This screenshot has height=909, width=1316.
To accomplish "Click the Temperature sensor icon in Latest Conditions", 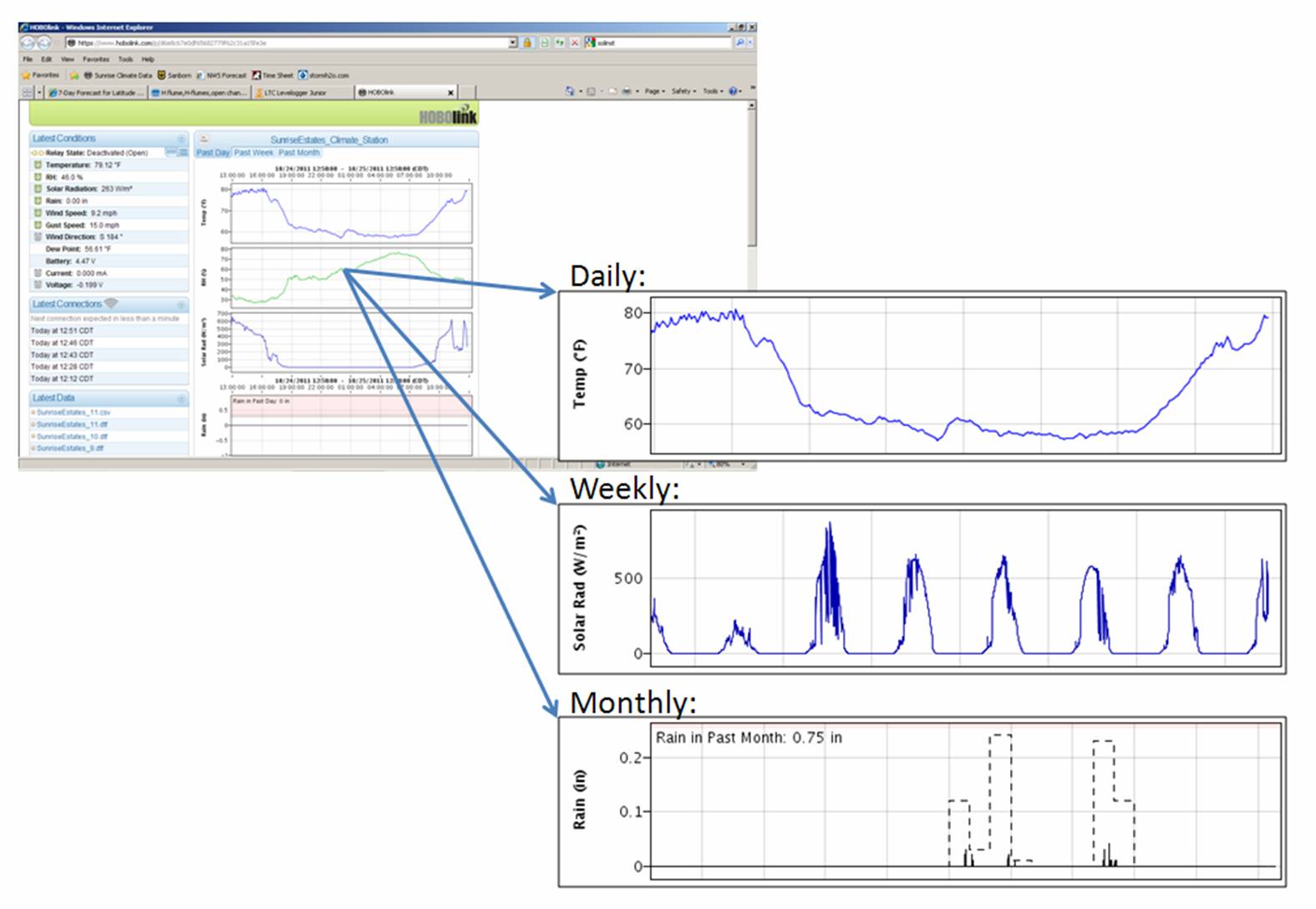I will (38, 165).
